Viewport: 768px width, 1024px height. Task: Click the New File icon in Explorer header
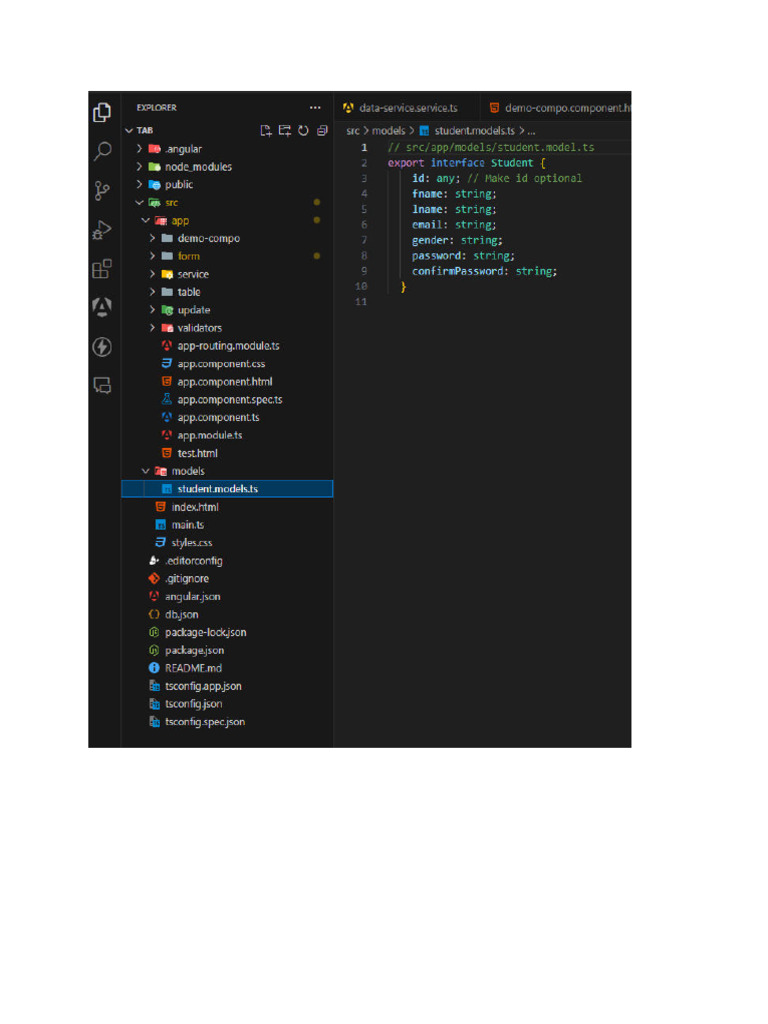pos(266,131)
